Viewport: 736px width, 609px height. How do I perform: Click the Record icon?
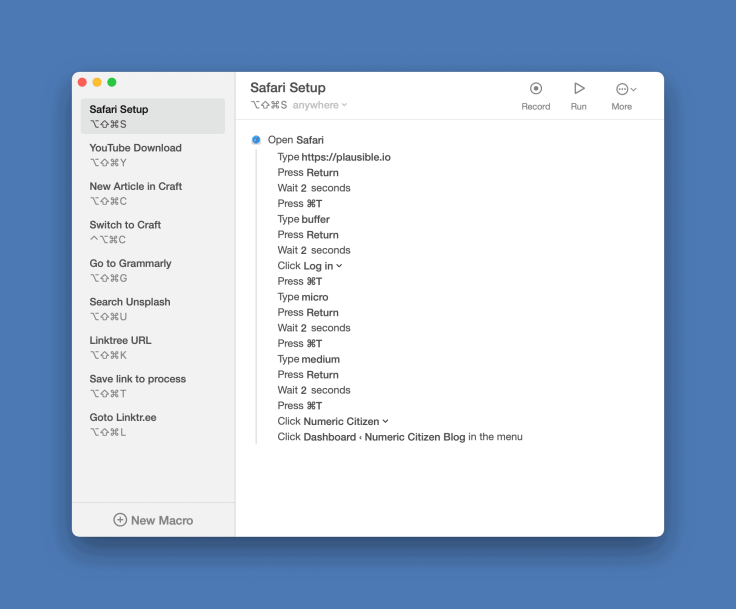click(536, 88)
